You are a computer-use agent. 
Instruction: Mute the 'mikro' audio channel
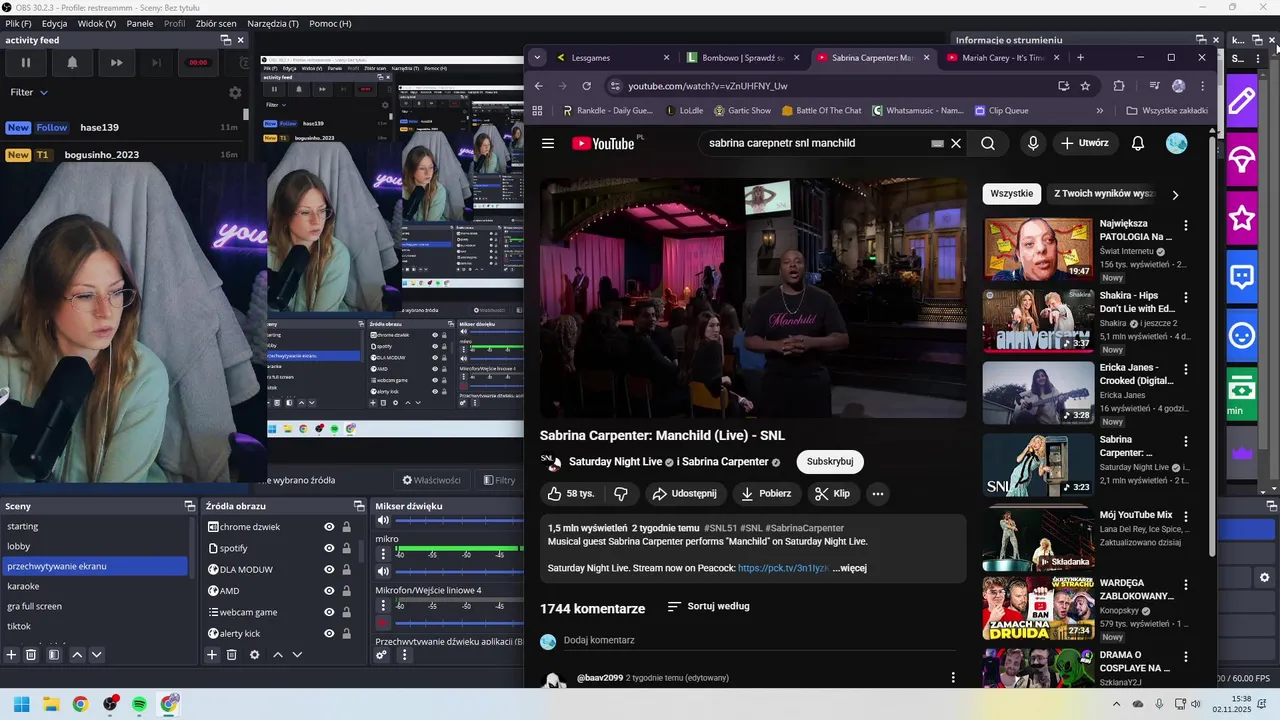click(x=382, y=572)
